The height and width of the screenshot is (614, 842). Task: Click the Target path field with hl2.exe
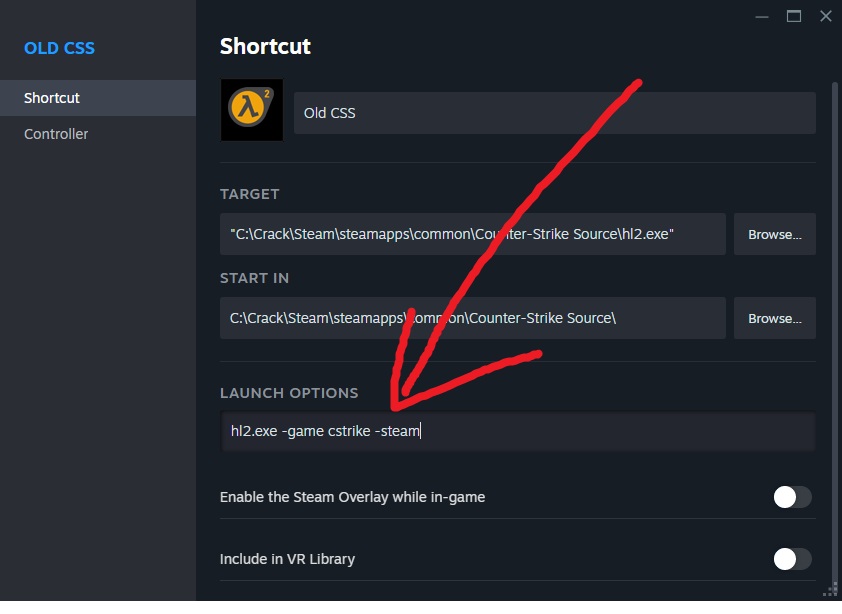[x=472, y=234]
